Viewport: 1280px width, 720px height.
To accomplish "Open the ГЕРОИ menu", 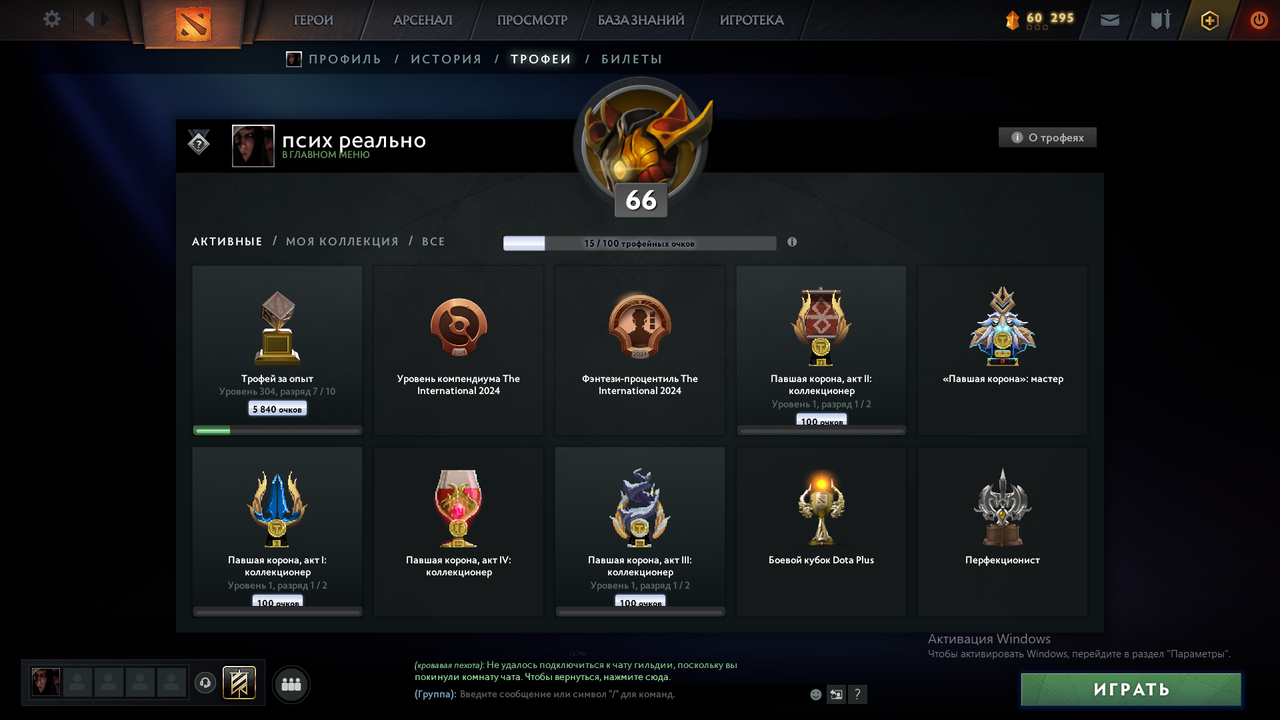I will tap(314, 20).
